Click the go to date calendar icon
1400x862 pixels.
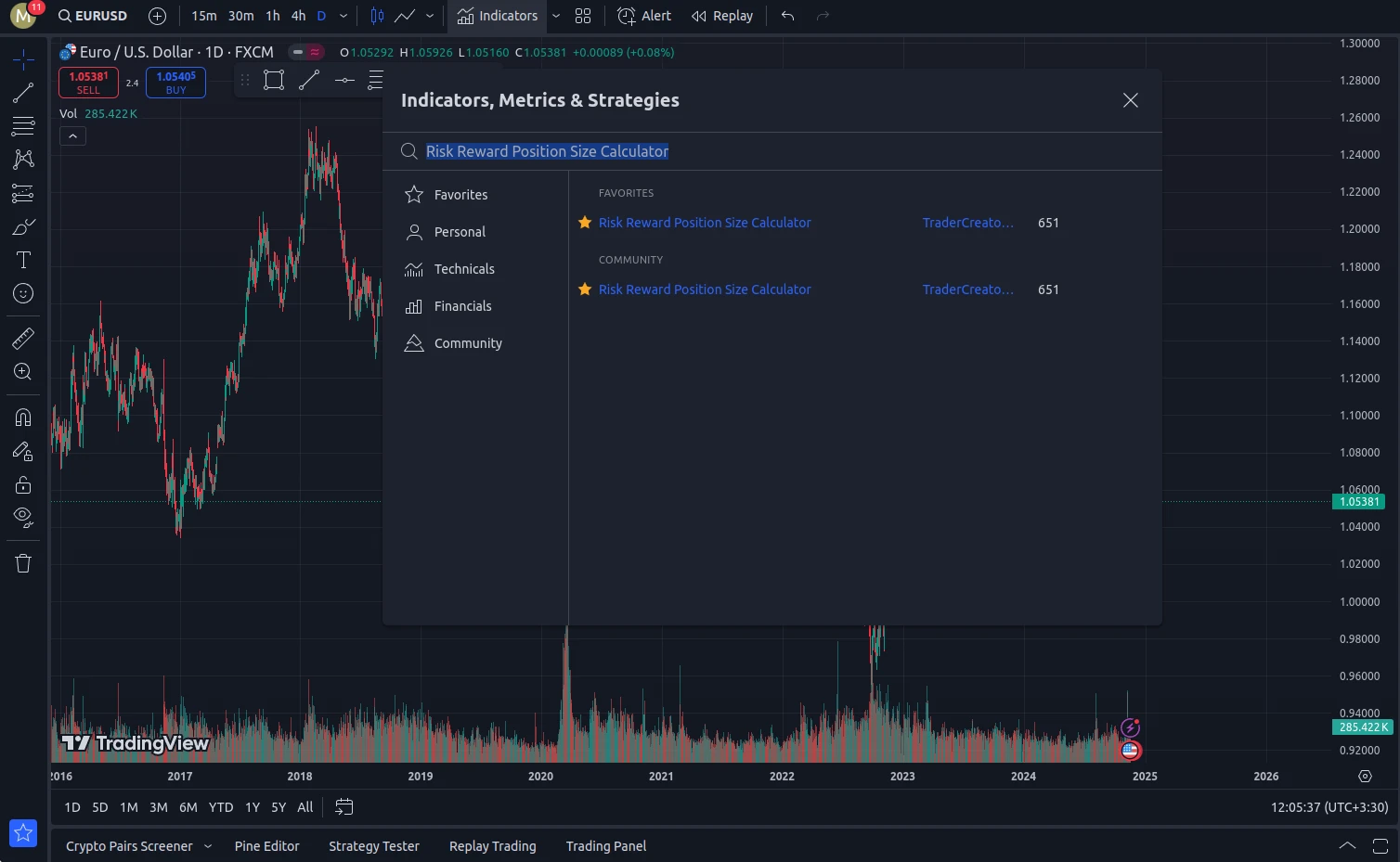pyautogui.click(x=344, y=807)
